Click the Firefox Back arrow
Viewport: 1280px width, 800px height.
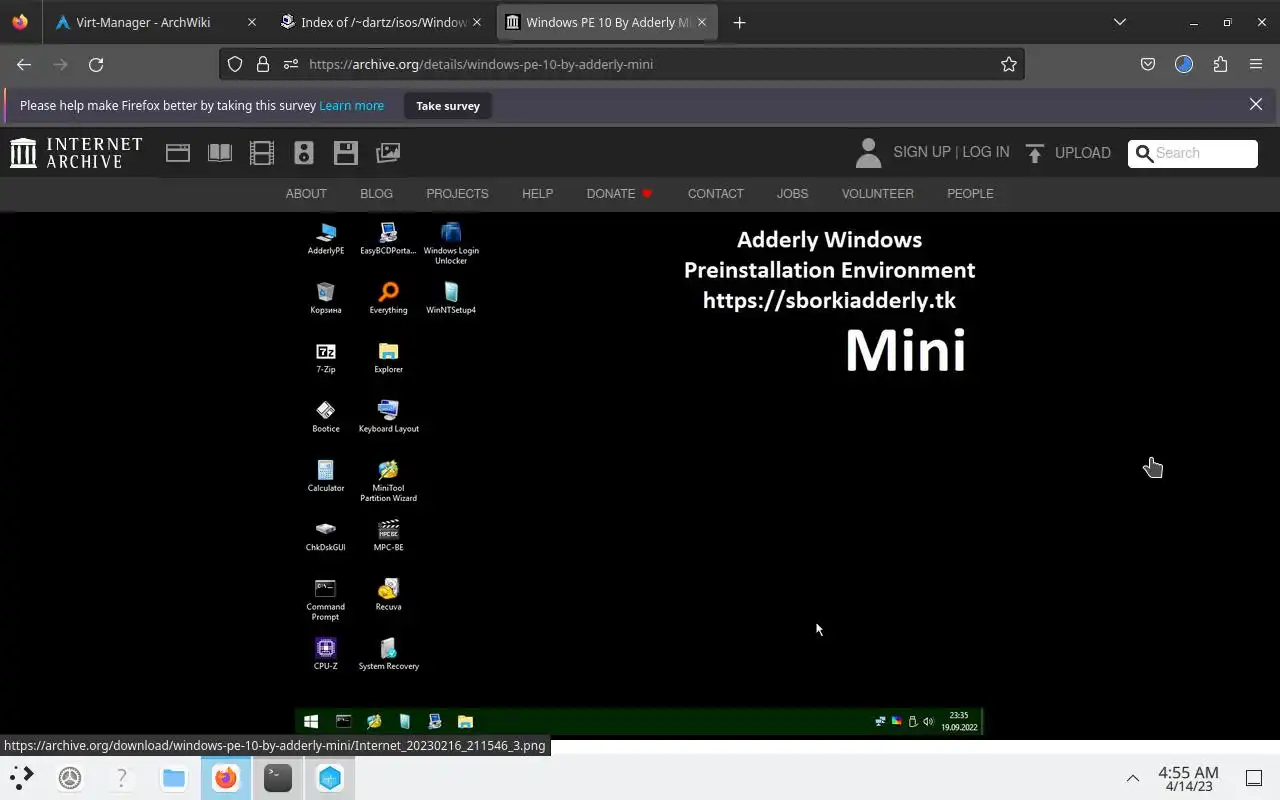(24, 64)
